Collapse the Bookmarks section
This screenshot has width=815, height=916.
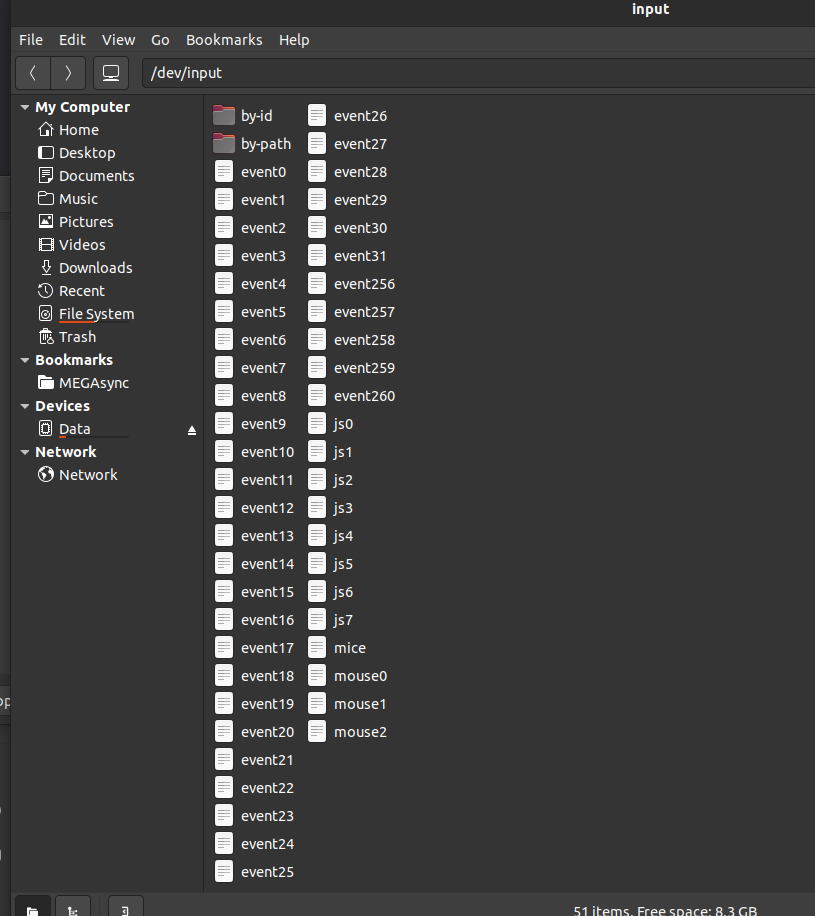tap(25, 360)
